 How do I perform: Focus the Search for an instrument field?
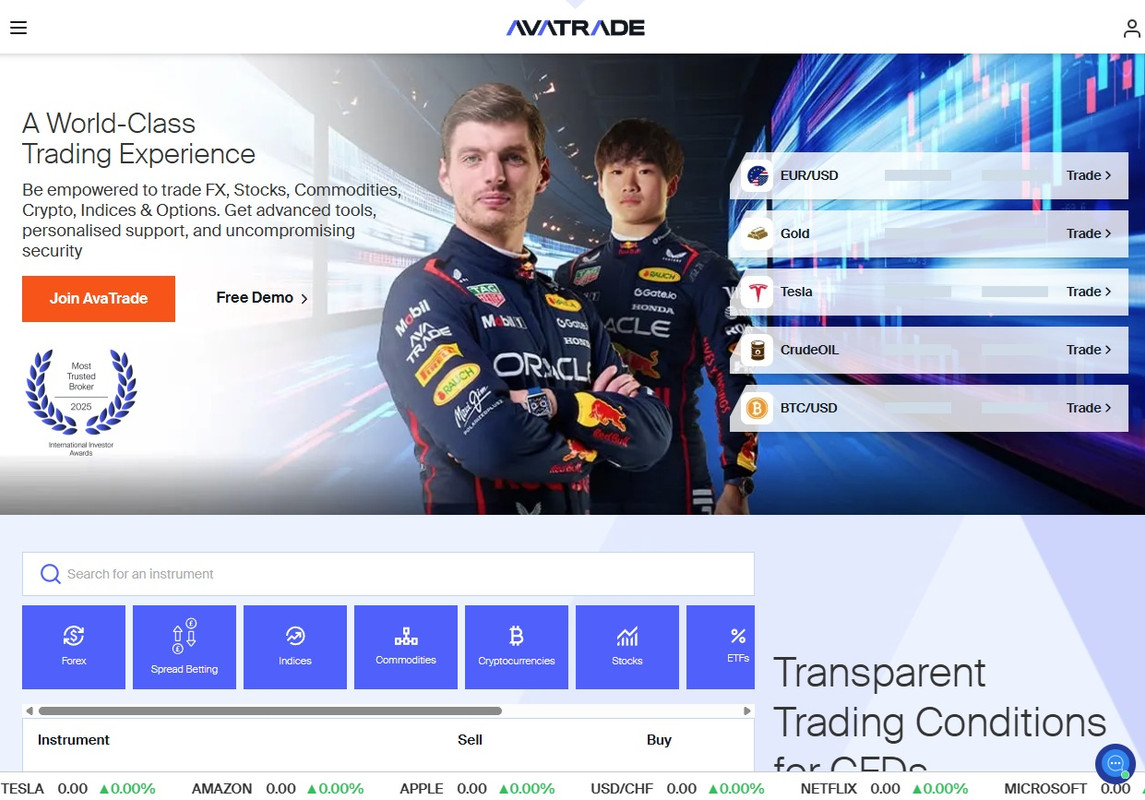coord(388,574)
